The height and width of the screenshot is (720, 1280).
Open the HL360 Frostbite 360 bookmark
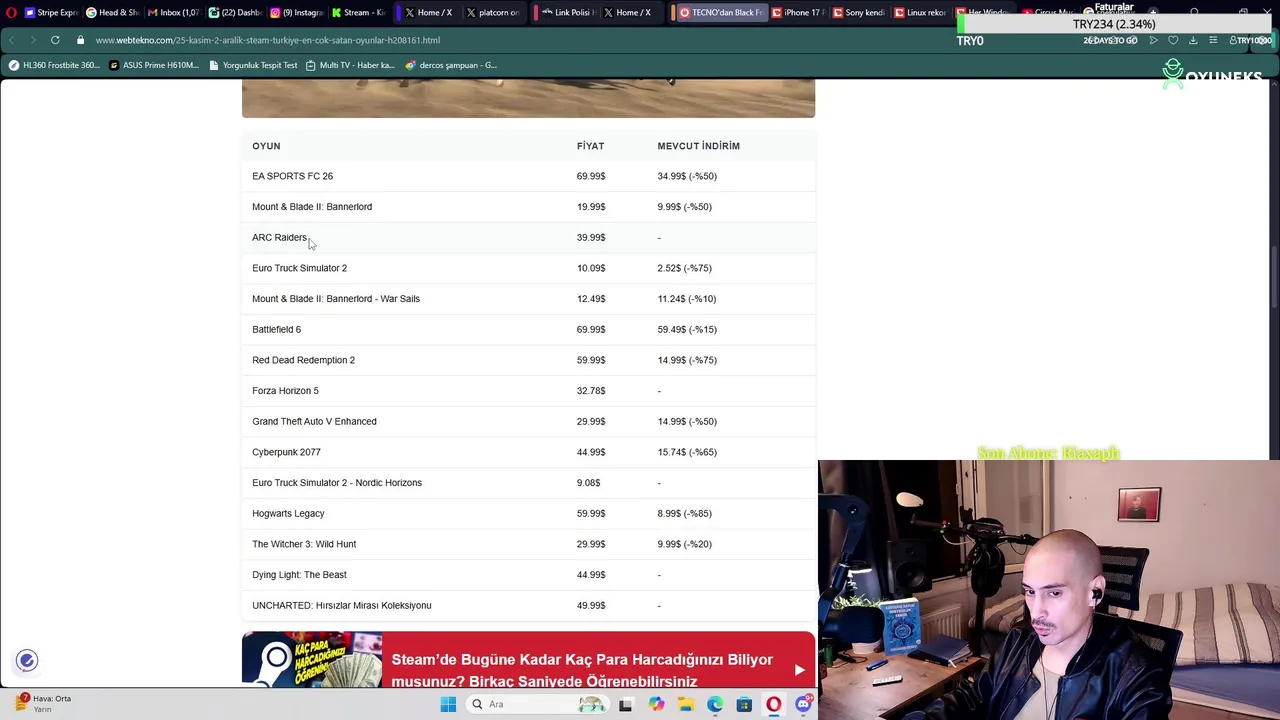[54, 65]
